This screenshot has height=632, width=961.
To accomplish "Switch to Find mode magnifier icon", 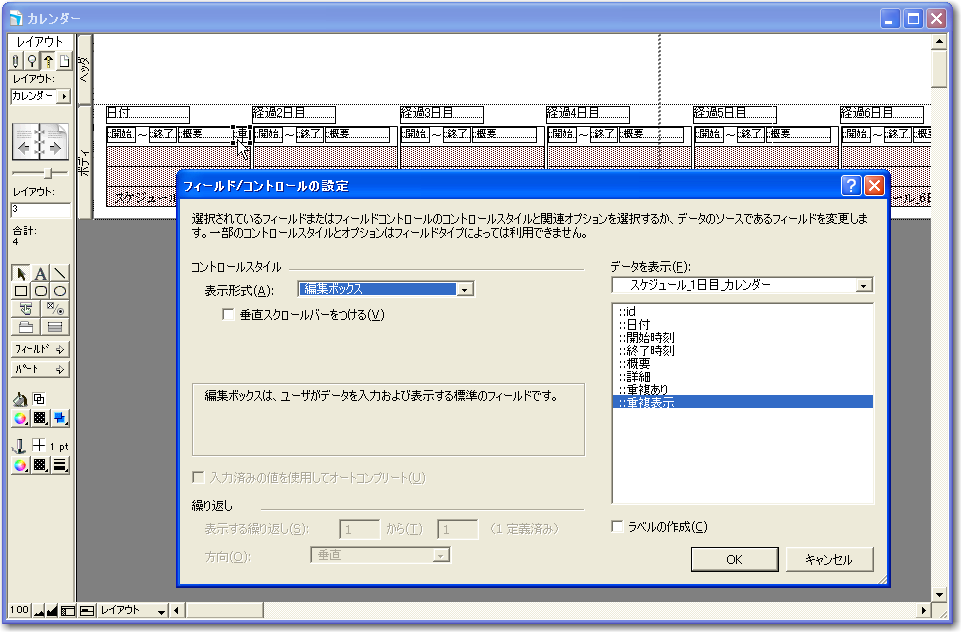I will [x=32, y=61].
